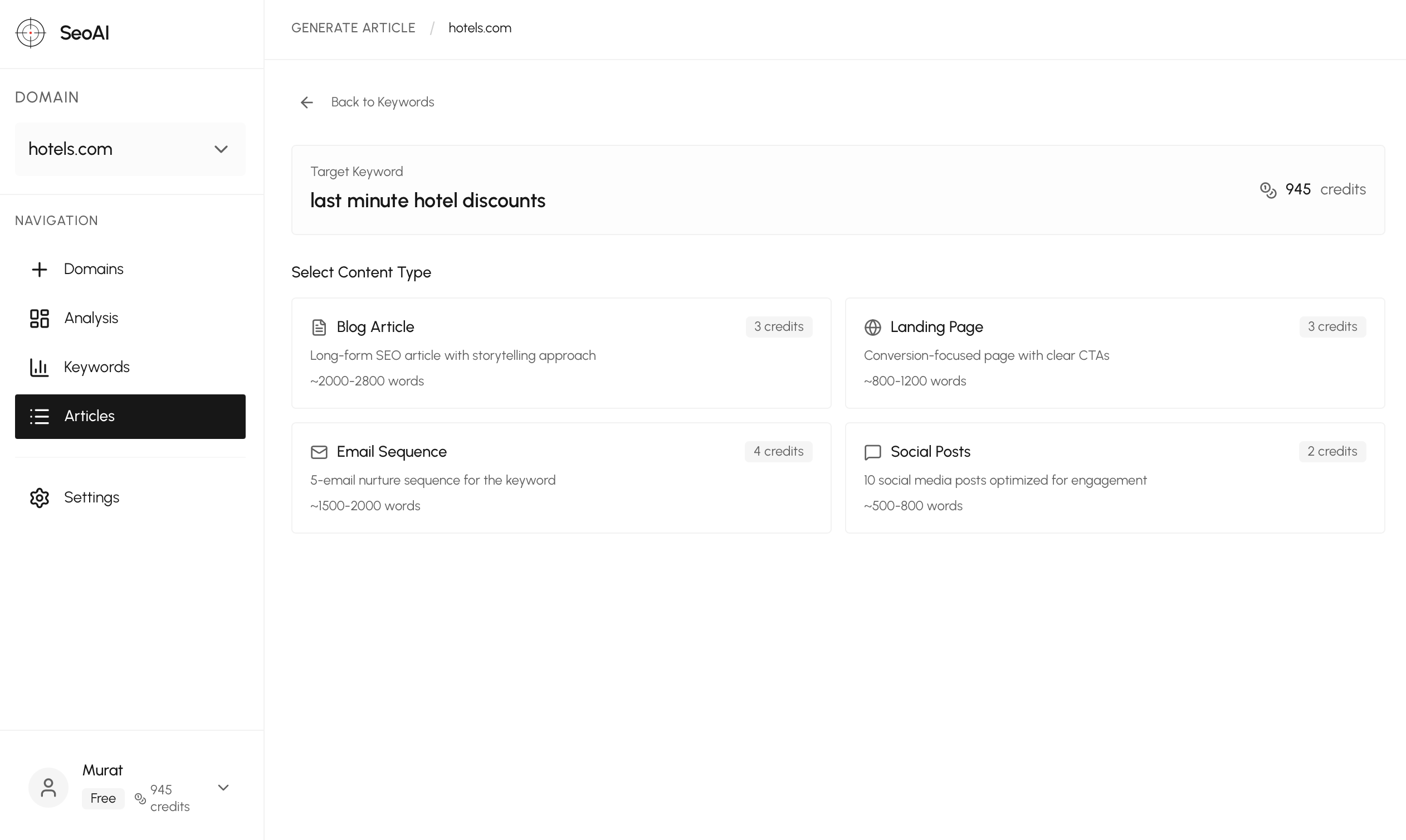Choose the Social Posts content type card
Image resolution: width=1406 pixels, height=840 pixels.
click(x=1114, y=478)
